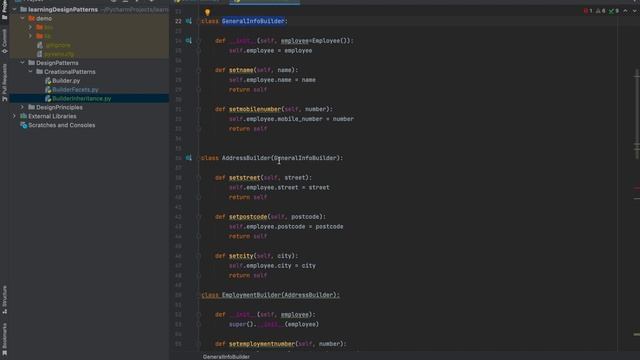Click line number 22 in gutter
640x360 pixels.
pos(178,21)
